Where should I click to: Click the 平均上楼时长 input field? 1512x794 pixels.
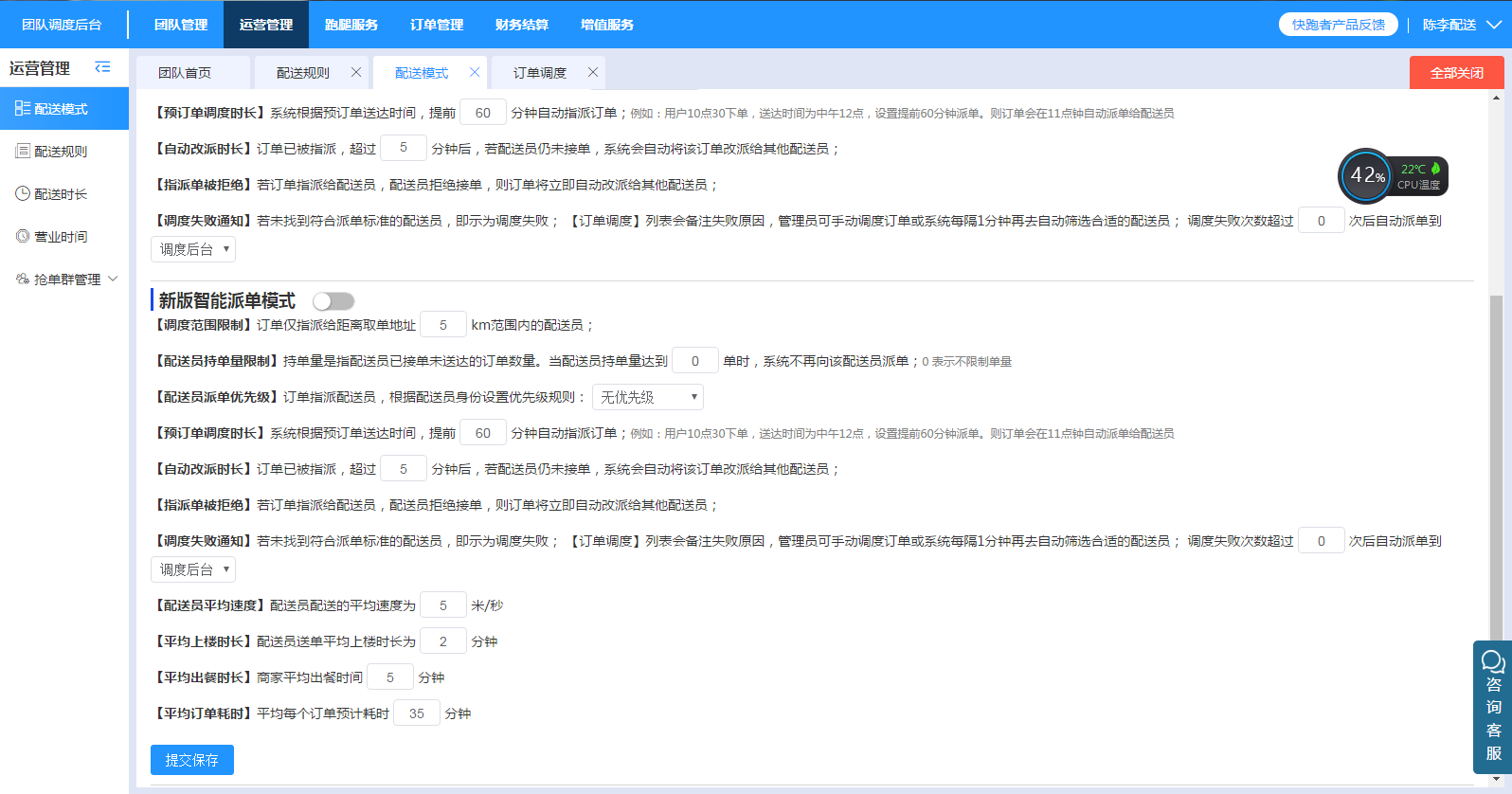pos(443,641)
